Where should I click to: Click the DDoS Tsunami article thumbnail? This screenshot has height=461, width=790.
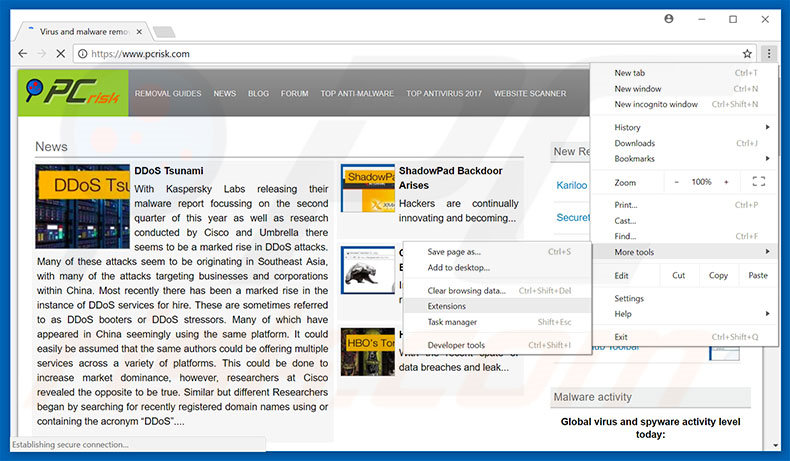pos(83,206)
